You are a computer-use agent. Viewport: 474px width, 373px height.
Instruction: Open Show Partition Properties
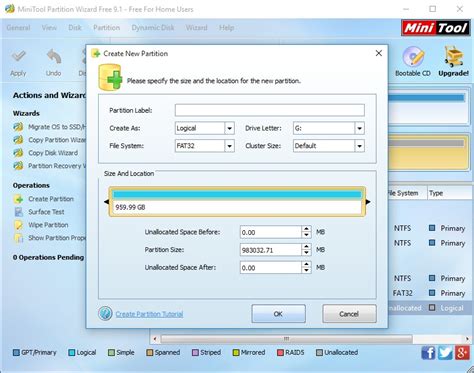tap(50, 238)
